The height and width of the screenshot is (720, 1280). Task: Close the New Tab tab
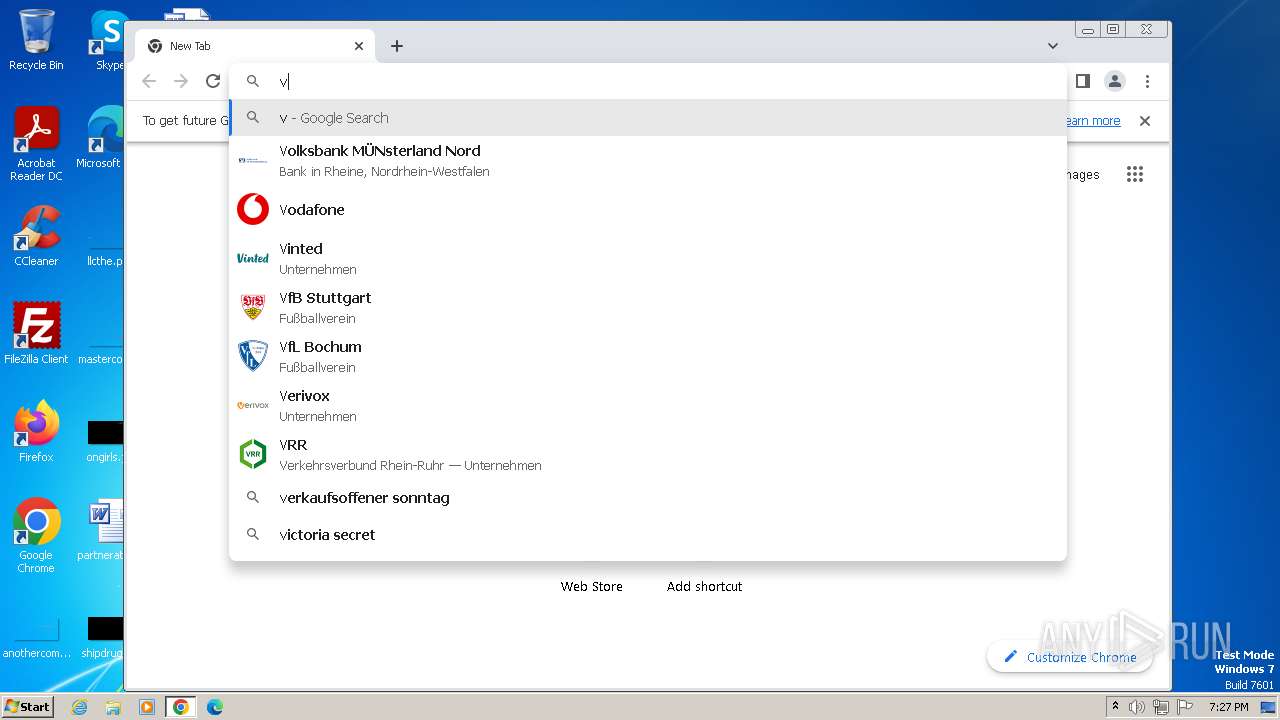pos(359,46)
